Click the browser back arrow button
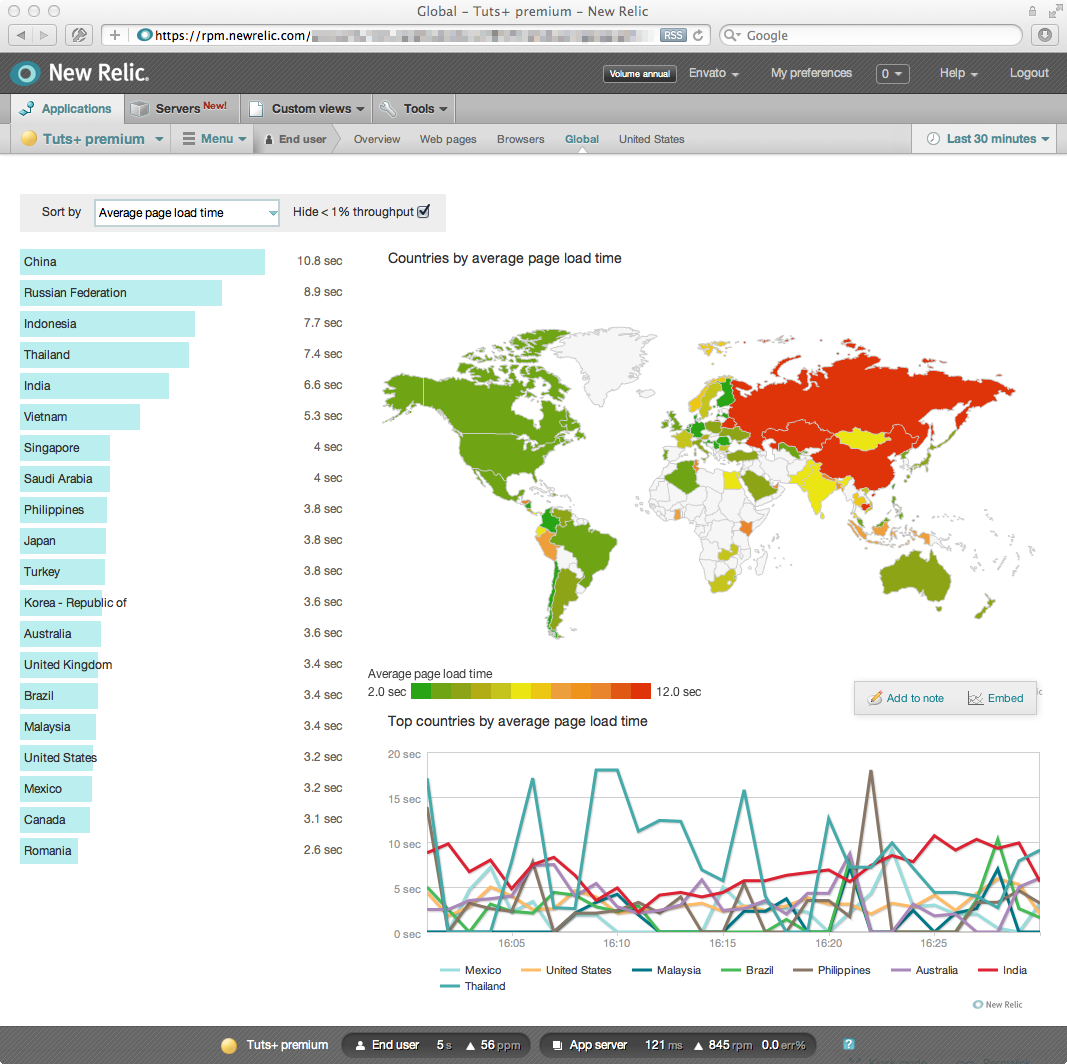Image resolution: width=1067 pixels, height=1064 pixels. (22, 35)
